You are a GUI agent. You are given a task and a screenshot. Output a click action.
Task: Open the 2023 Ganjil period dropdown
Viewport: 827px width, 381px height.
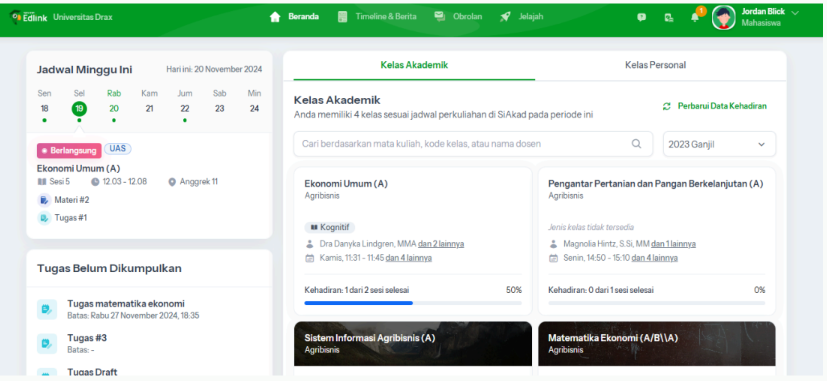719,144
